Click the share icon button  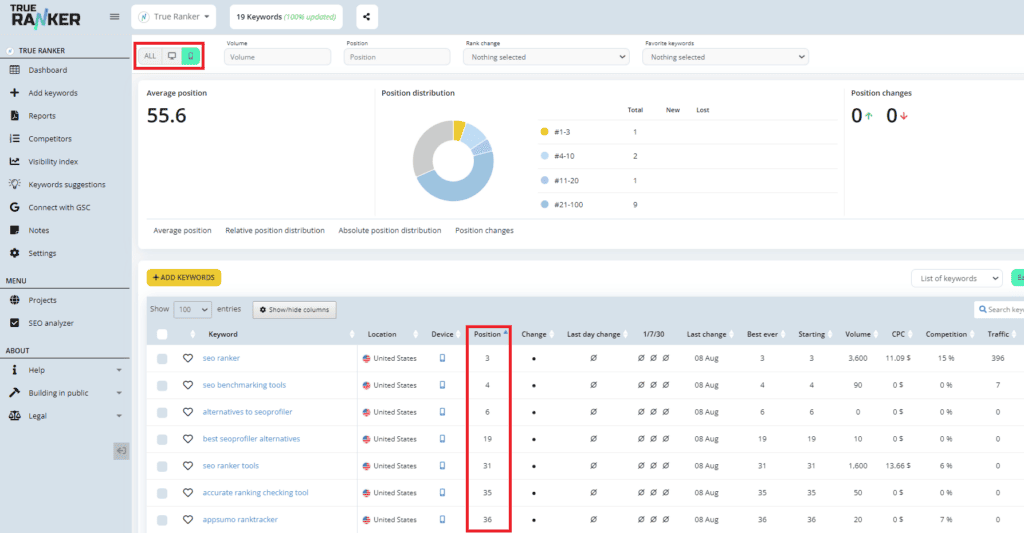tap(366, 16)
